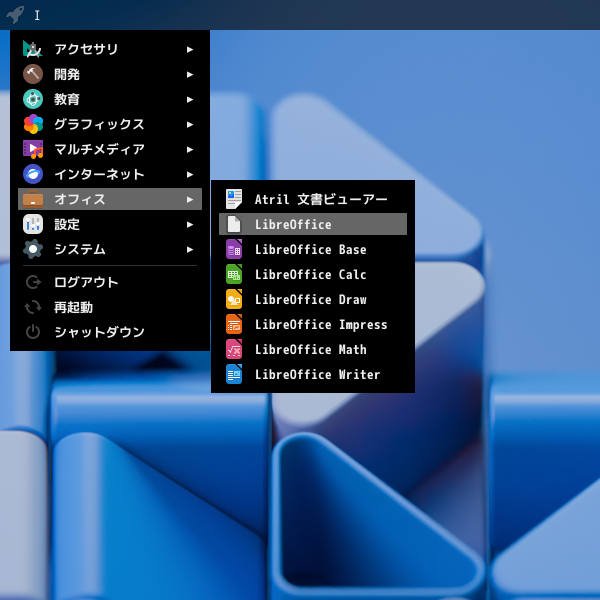This screenshot has height=600, width=600.
Task: Click the アクセサリ category icon
Action: click(x=33, y=49)
